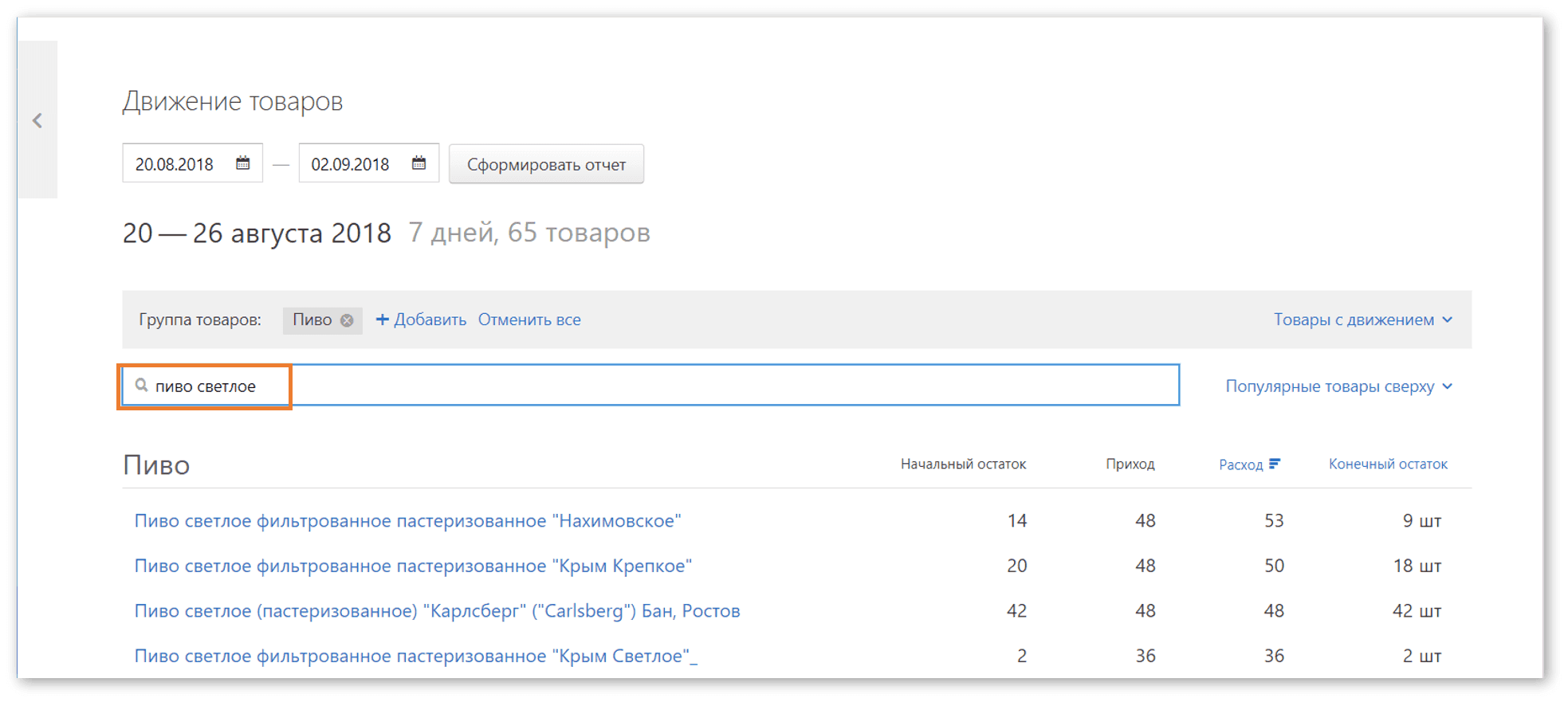This screenshot has width=1568, height=702.
Task: Open the start date calendar picker
Action: coord(243,163)
